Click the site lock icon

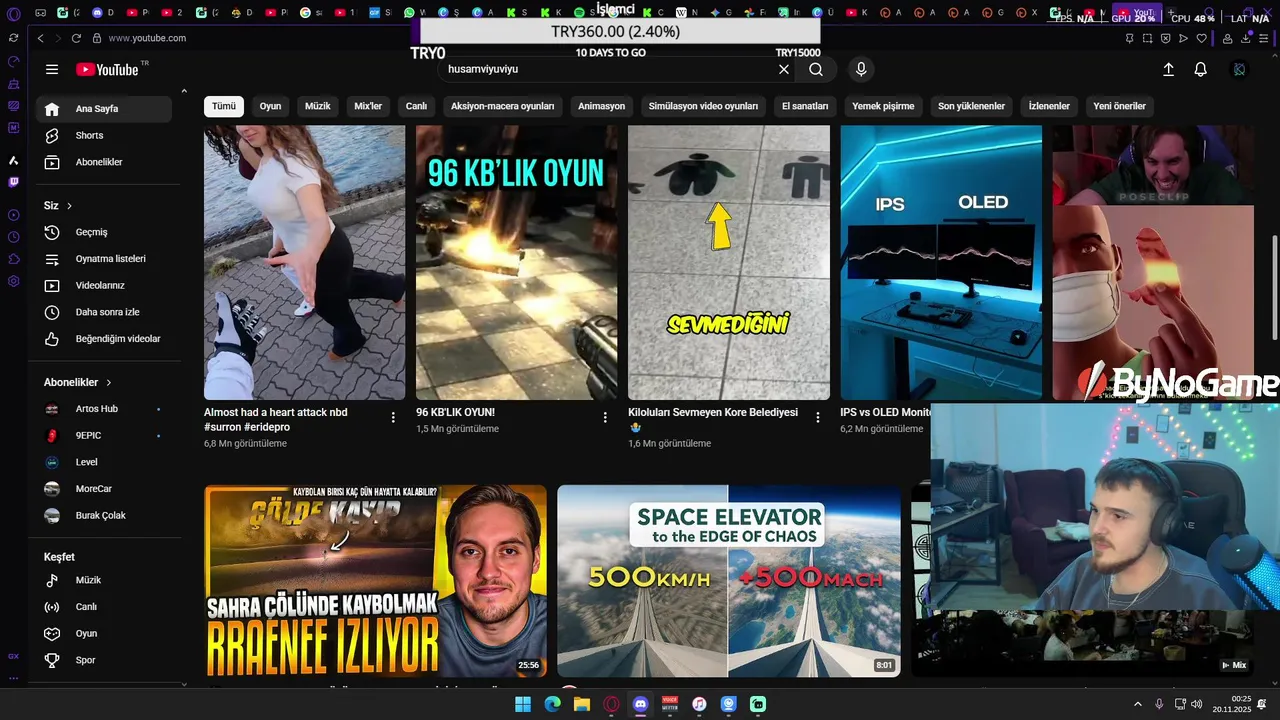(97, 38)
